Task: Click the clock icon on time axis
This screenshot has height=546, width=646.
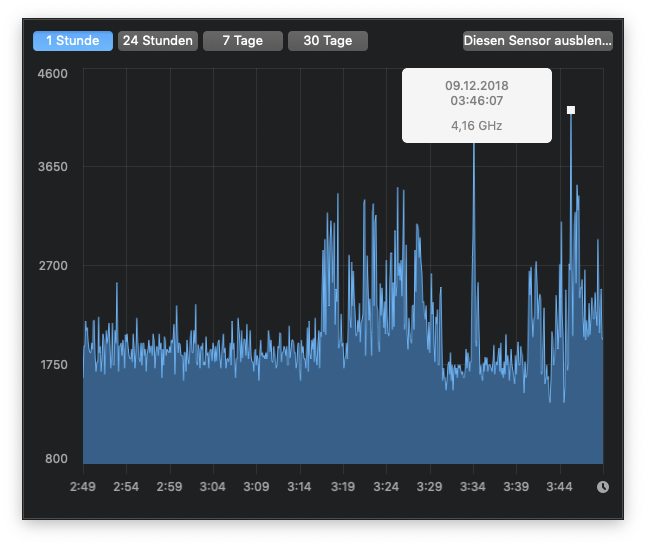Action: click(603, 487)
